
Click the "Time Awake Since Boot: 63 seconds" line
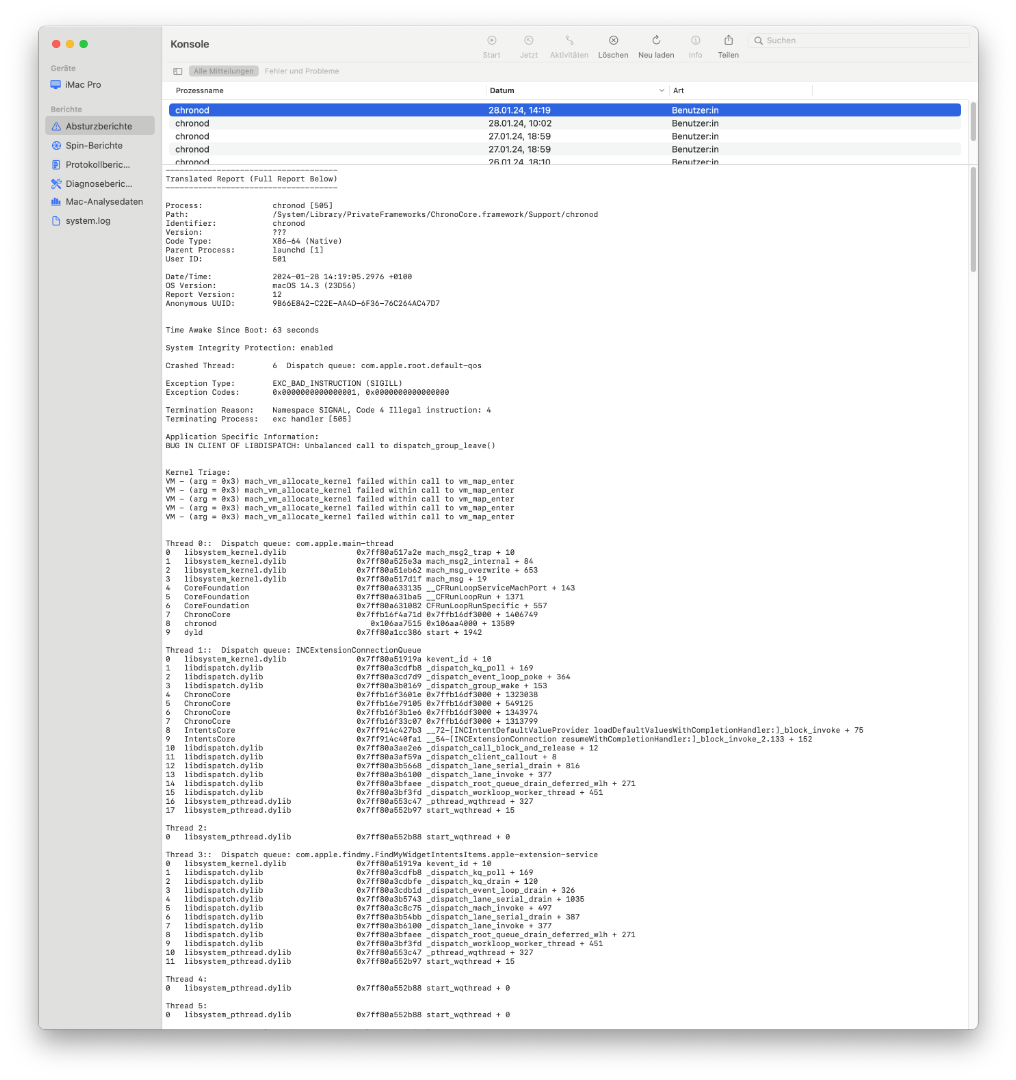tap(242, 331)
